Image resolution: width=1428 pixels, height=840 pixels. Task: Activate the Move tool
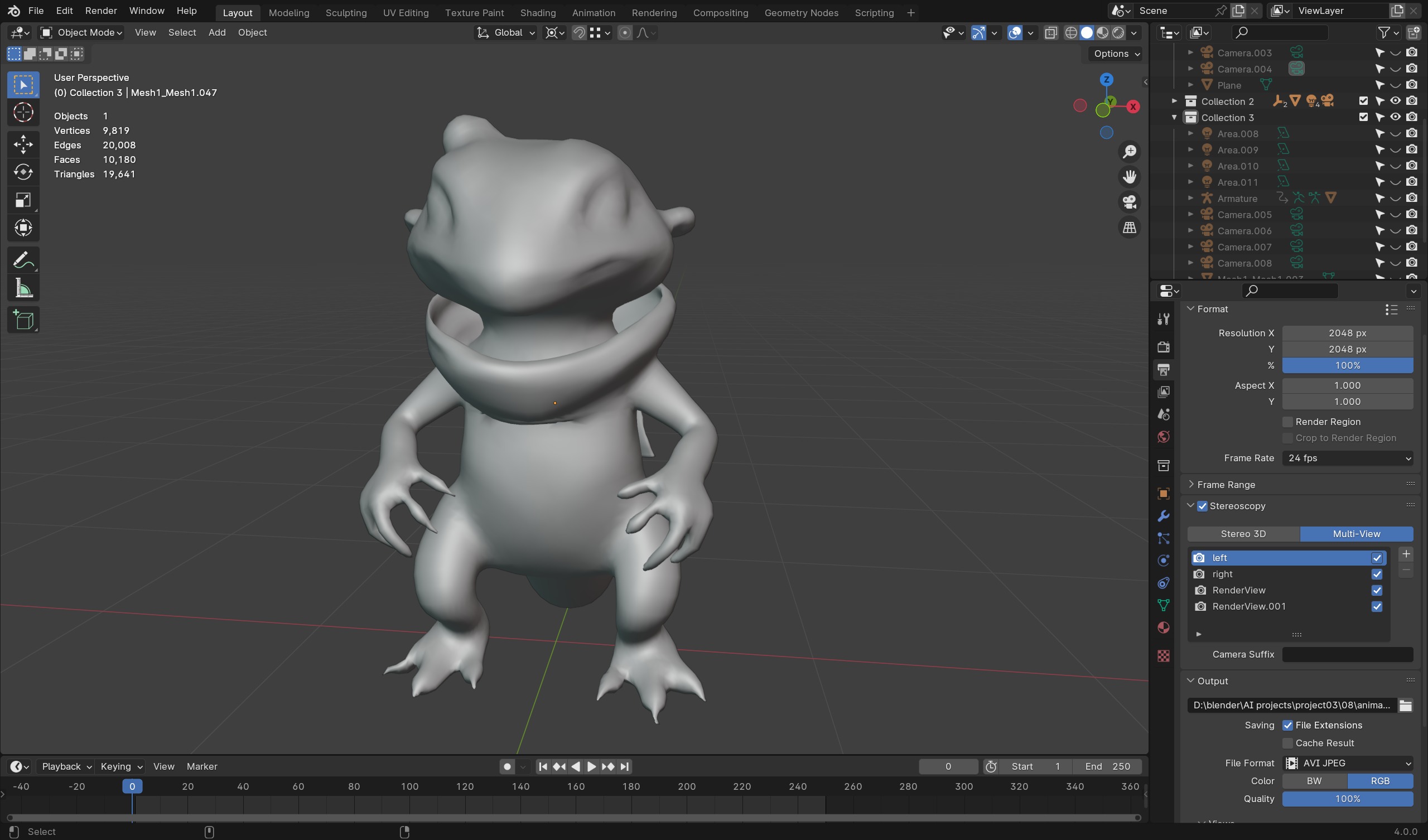[x=23, y=144]
